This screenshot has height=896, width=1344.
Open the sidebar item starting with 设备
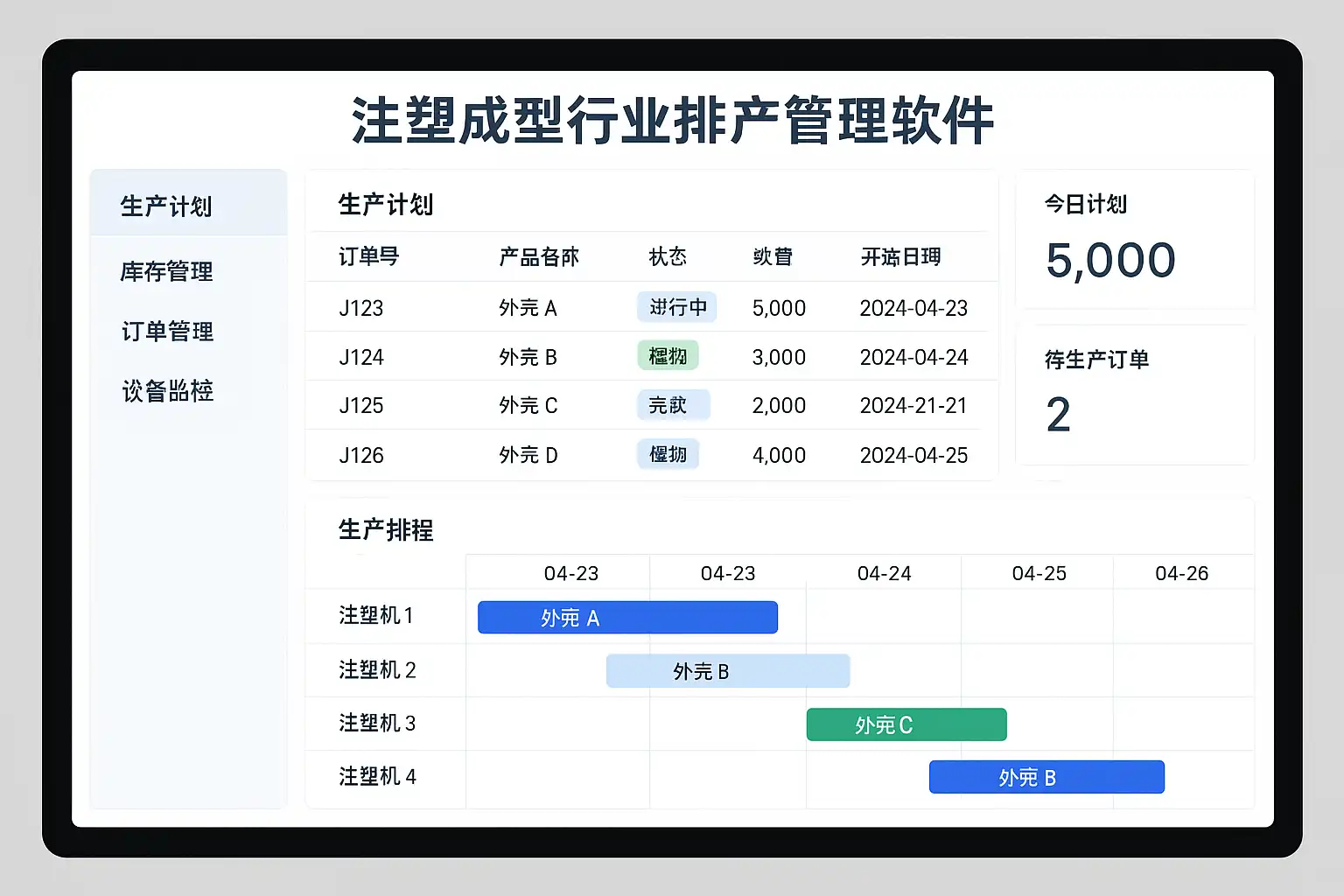click(x=167, y=391)
